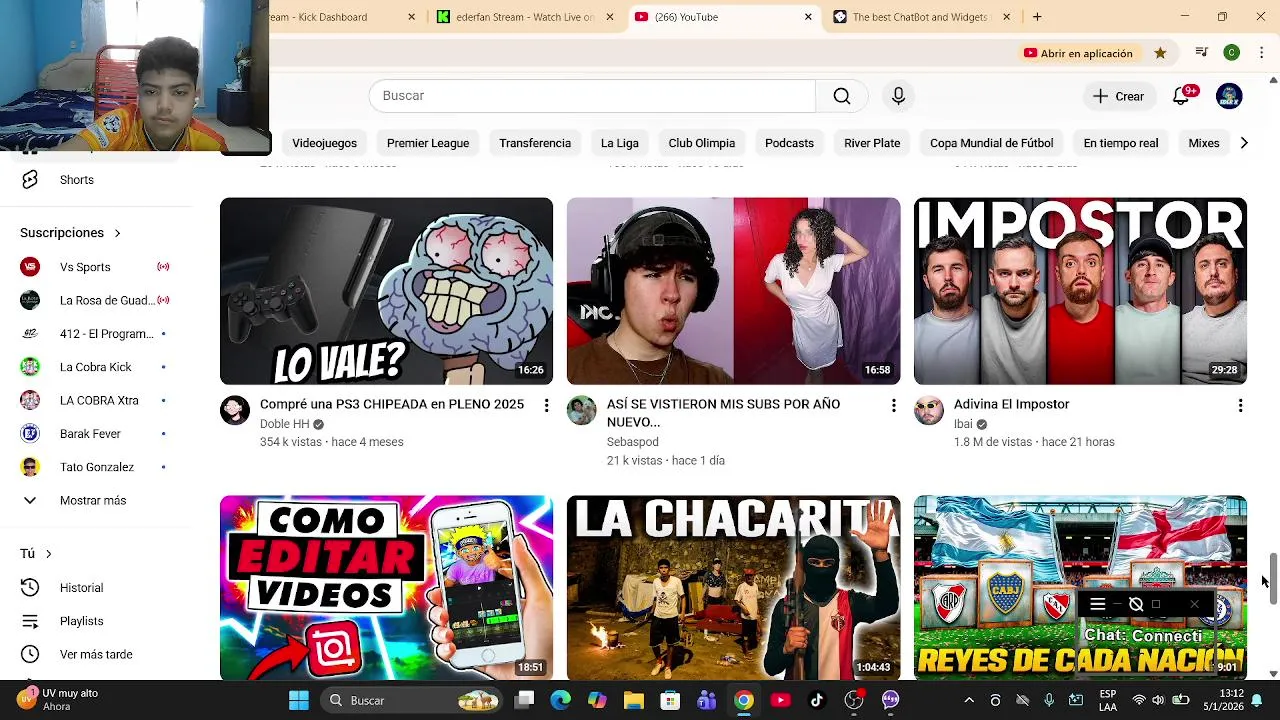Open Ver más tarde list
Viewport: 1280px width, 720px height.
pos(96,654)
